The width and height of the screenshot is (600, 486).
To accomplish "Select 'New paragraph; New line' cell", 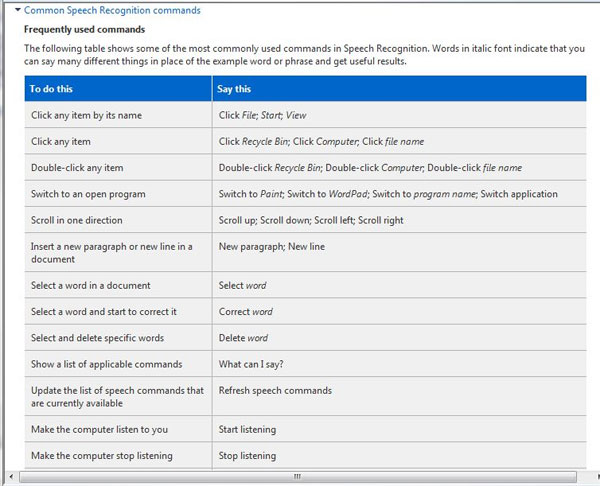I will coord(399,253).
